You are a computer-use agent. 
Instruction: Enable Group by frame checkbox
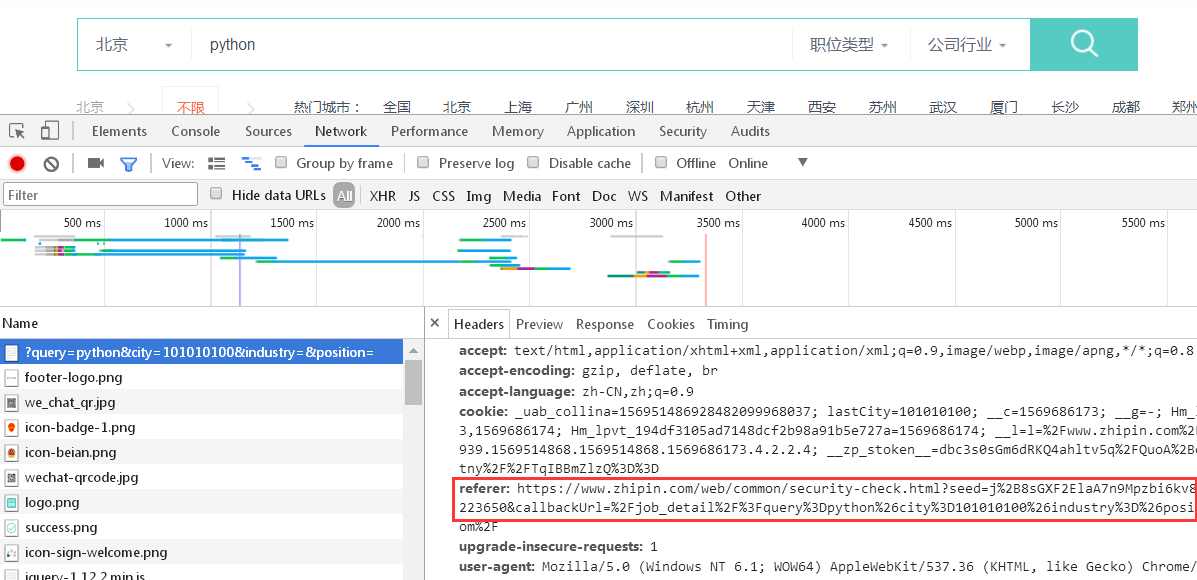click(x=281, y=163)
